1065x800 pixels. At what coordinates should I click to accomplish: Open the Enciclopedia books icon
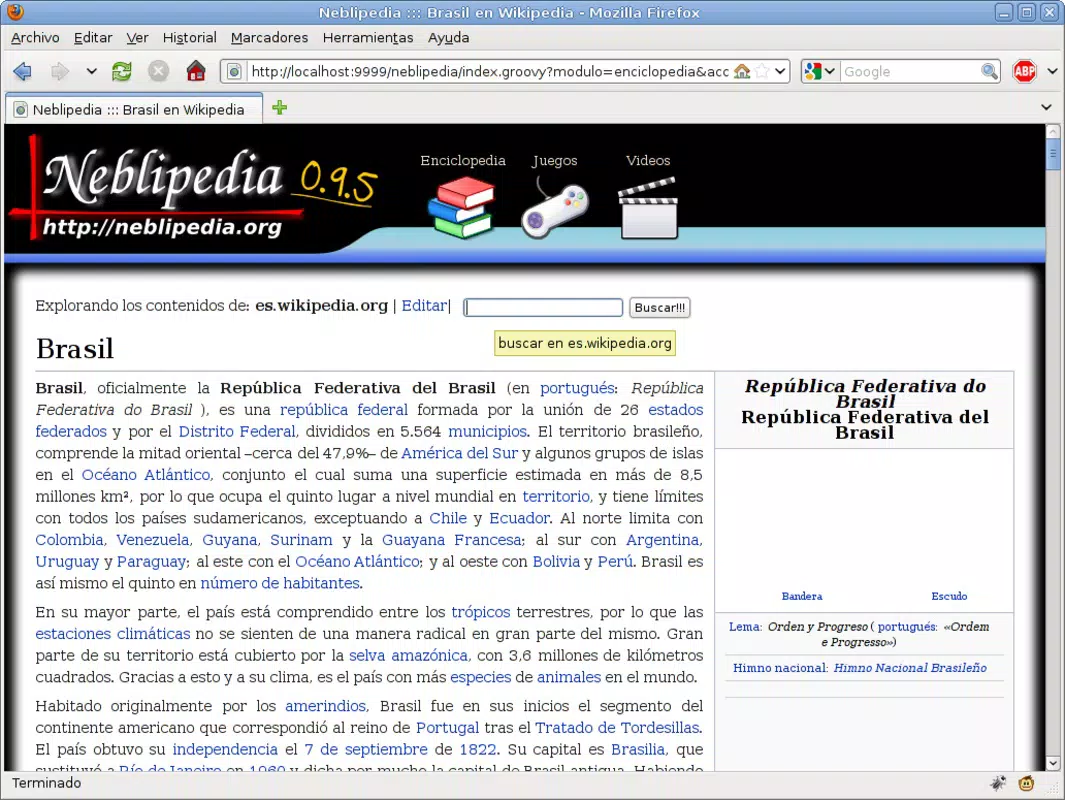pos(462,207)
